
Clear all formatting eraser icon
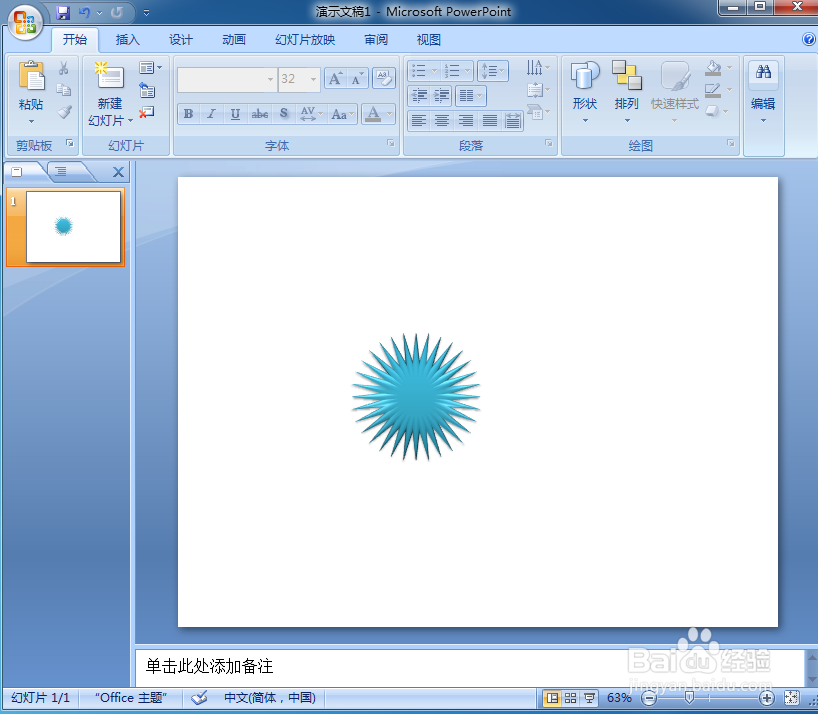[x=384, y=78]
